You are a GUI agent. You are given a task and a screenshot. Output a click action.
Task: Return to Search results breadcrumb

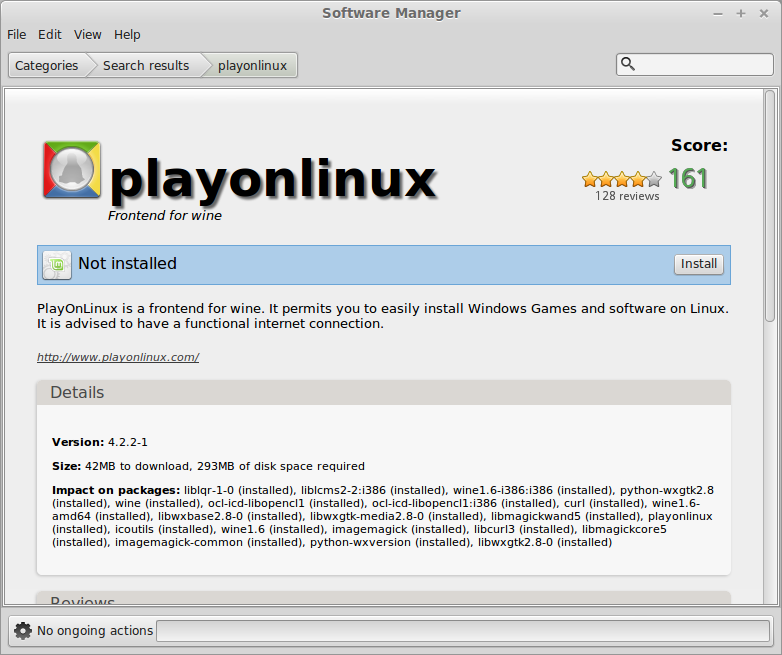click(146, 65)
